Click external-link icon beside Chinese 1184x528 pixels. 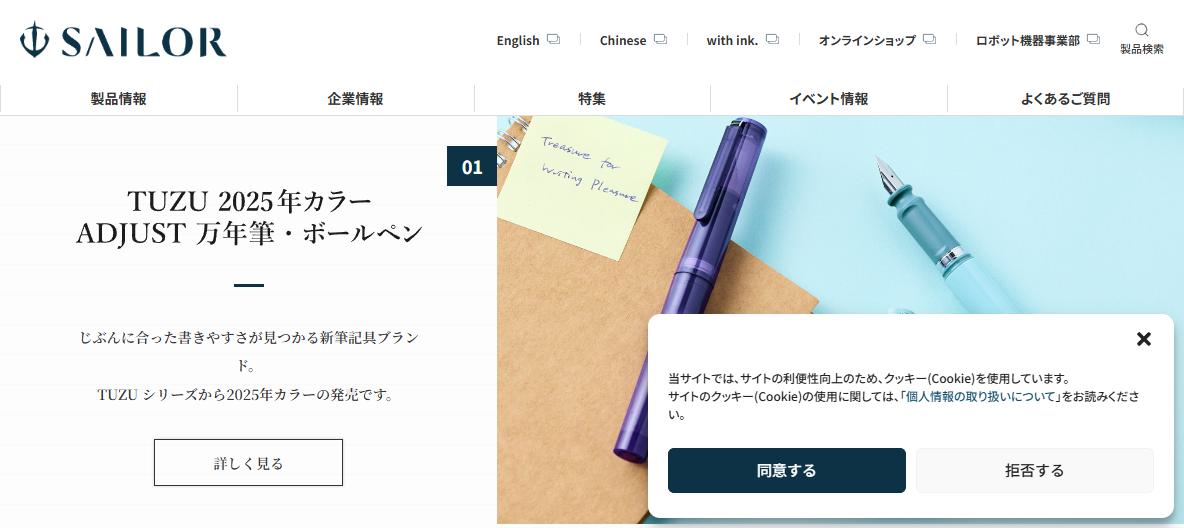(x=660, y=39)
